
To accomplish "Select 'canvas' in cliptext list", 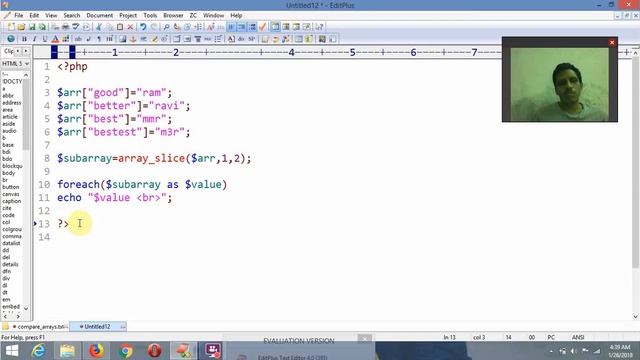I will coord(11,194).
